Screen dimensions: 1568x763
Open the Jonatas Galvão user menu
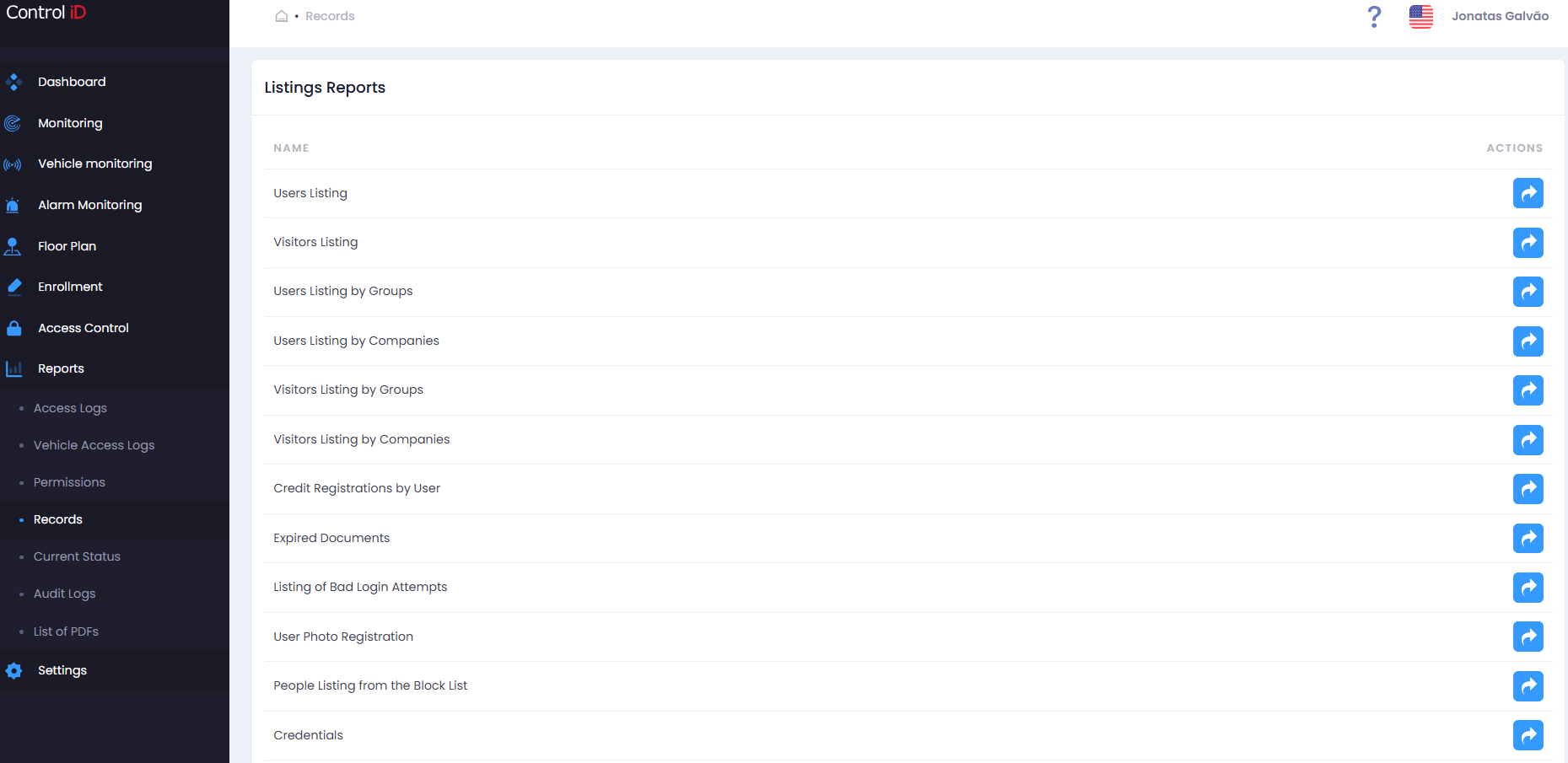(1500, 16)
